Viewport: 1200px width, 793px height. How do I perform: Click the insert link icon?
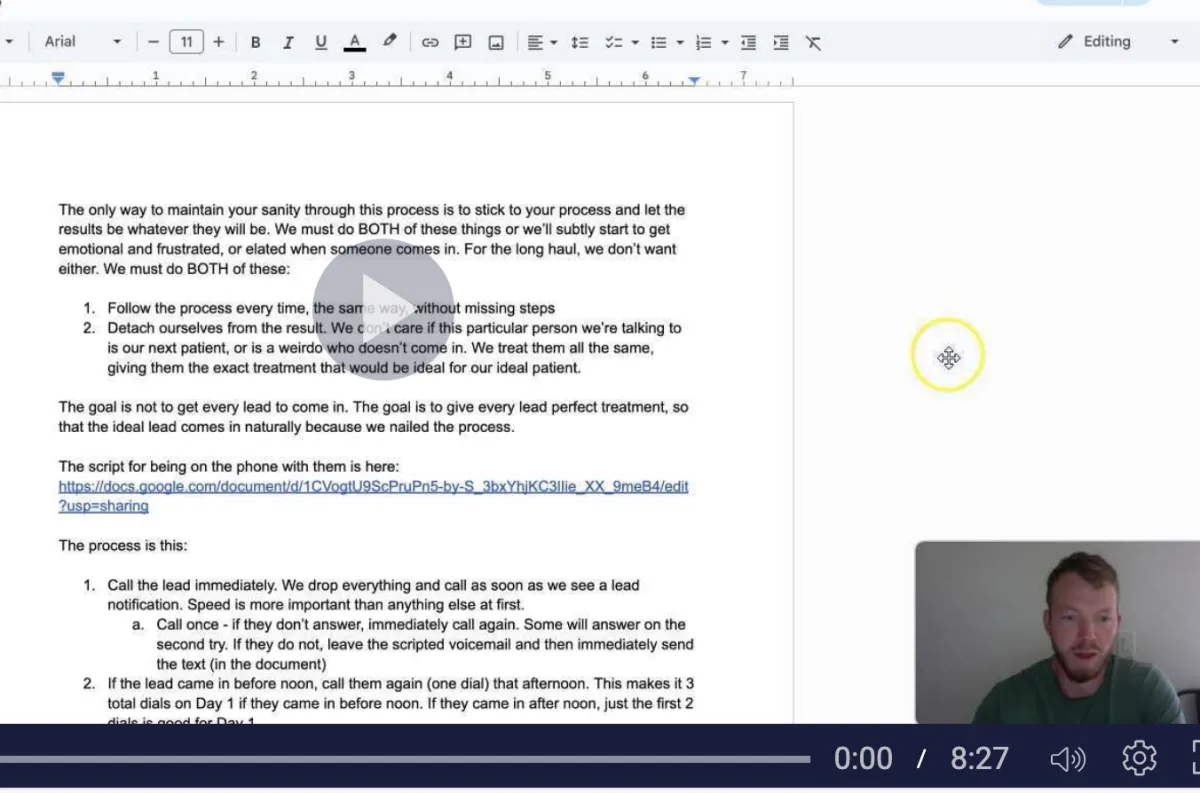click(430, 42)
